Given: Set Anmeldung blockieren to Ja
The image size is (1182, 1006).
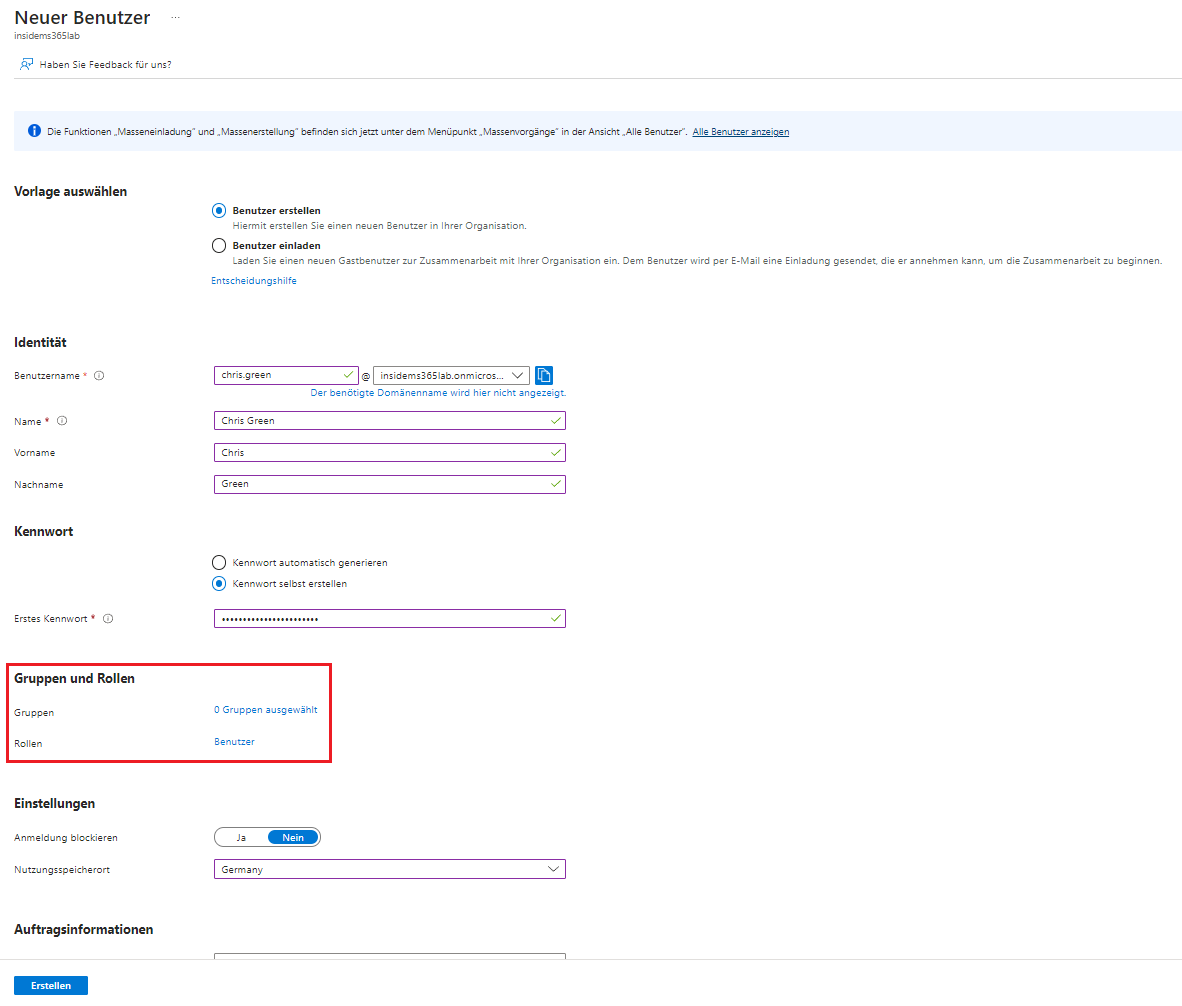Looking at the screenshot, I should tap(241, 838).
